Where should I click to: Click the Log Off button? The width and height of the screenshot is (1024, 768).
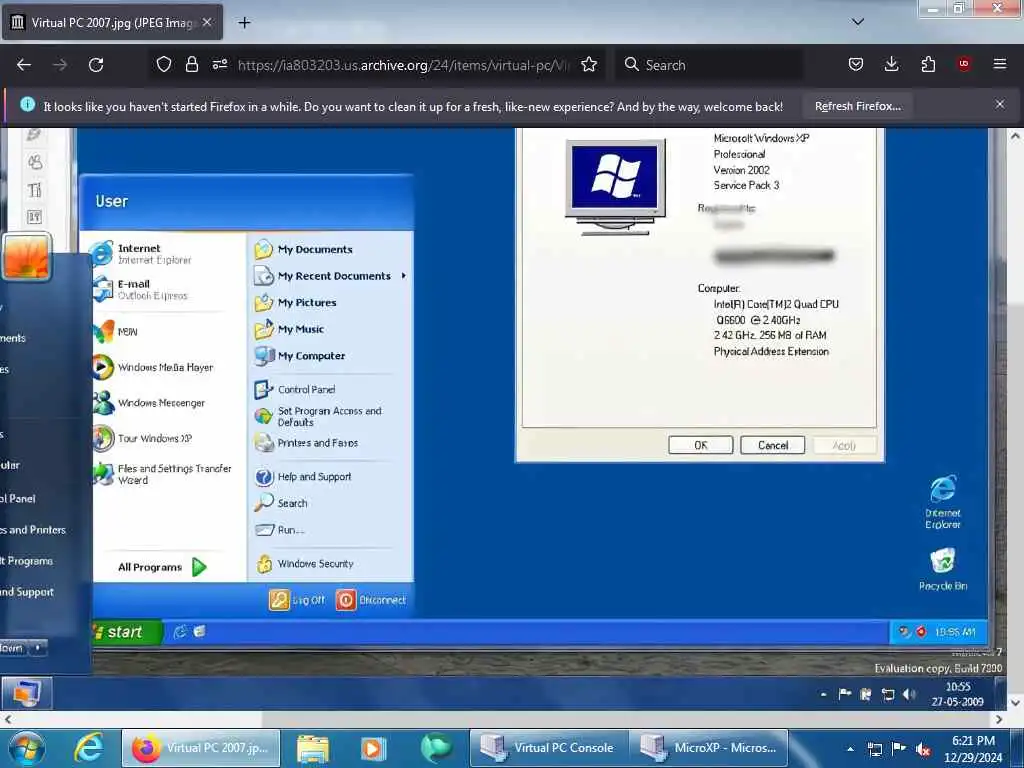pos(297,600)
